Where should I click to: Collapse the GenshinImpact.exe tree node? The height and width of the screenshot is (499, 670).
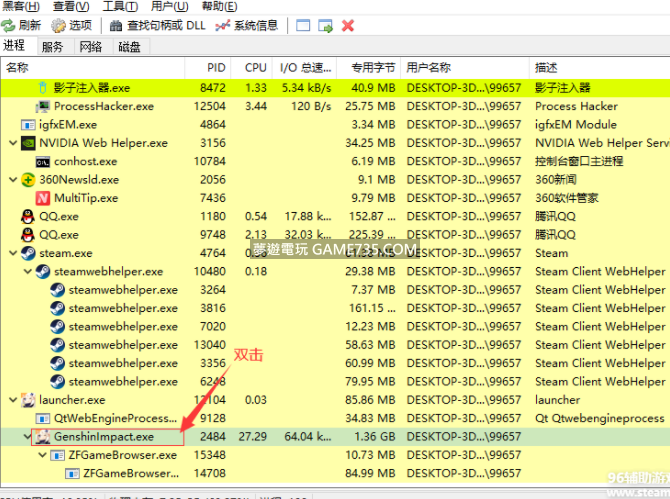pyautogui.click(x=28, y=437)
